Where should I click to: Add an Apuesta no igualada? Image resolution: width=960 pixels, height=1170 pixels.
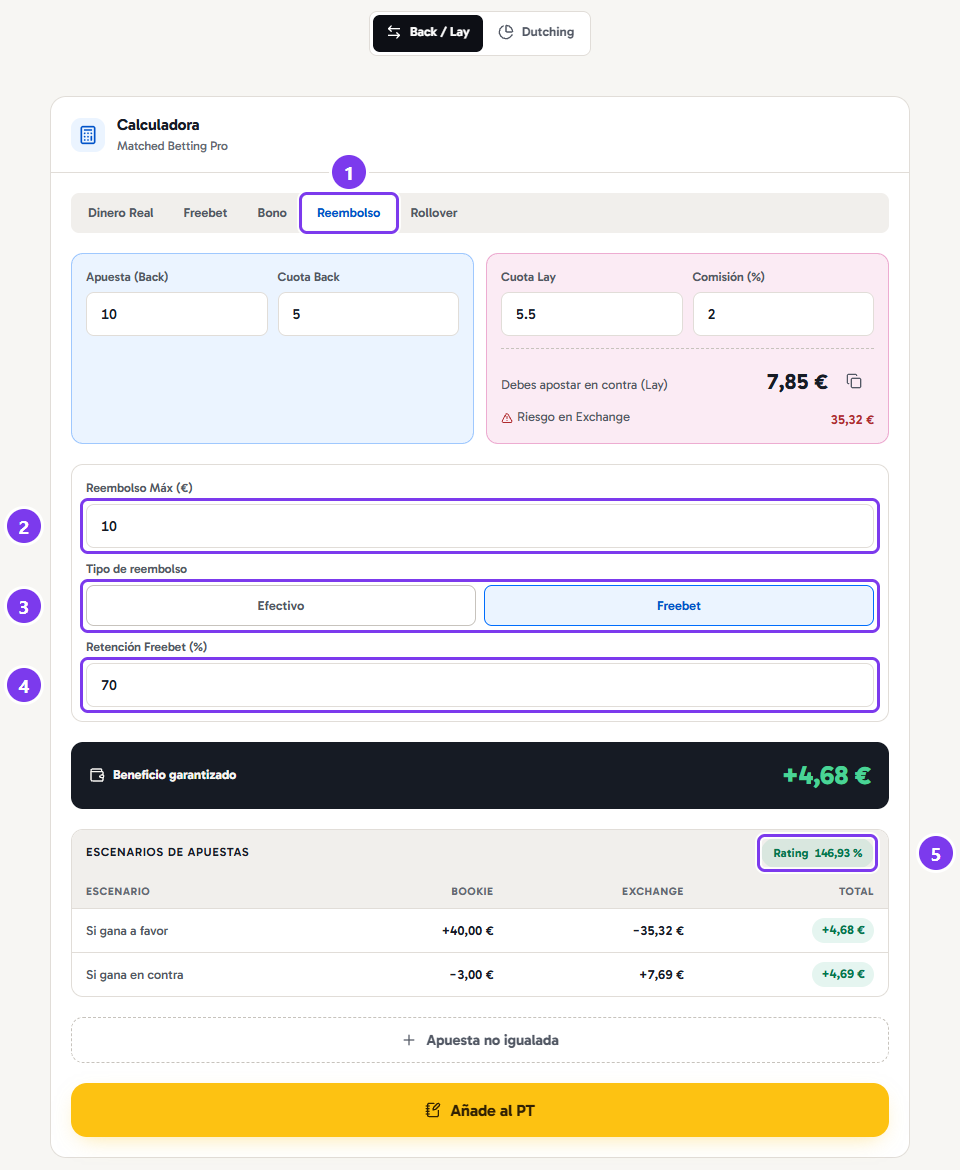click(480, 1040)
